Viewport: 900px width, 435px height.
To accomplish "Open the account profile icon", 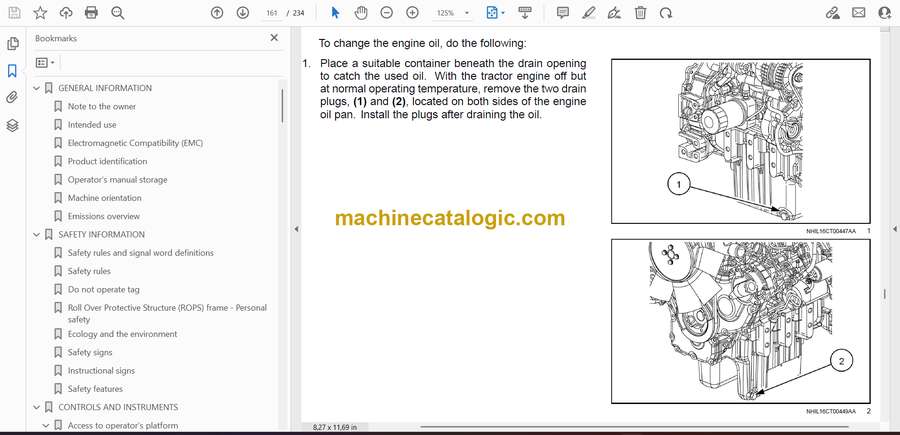I will (x=885, y=13).
